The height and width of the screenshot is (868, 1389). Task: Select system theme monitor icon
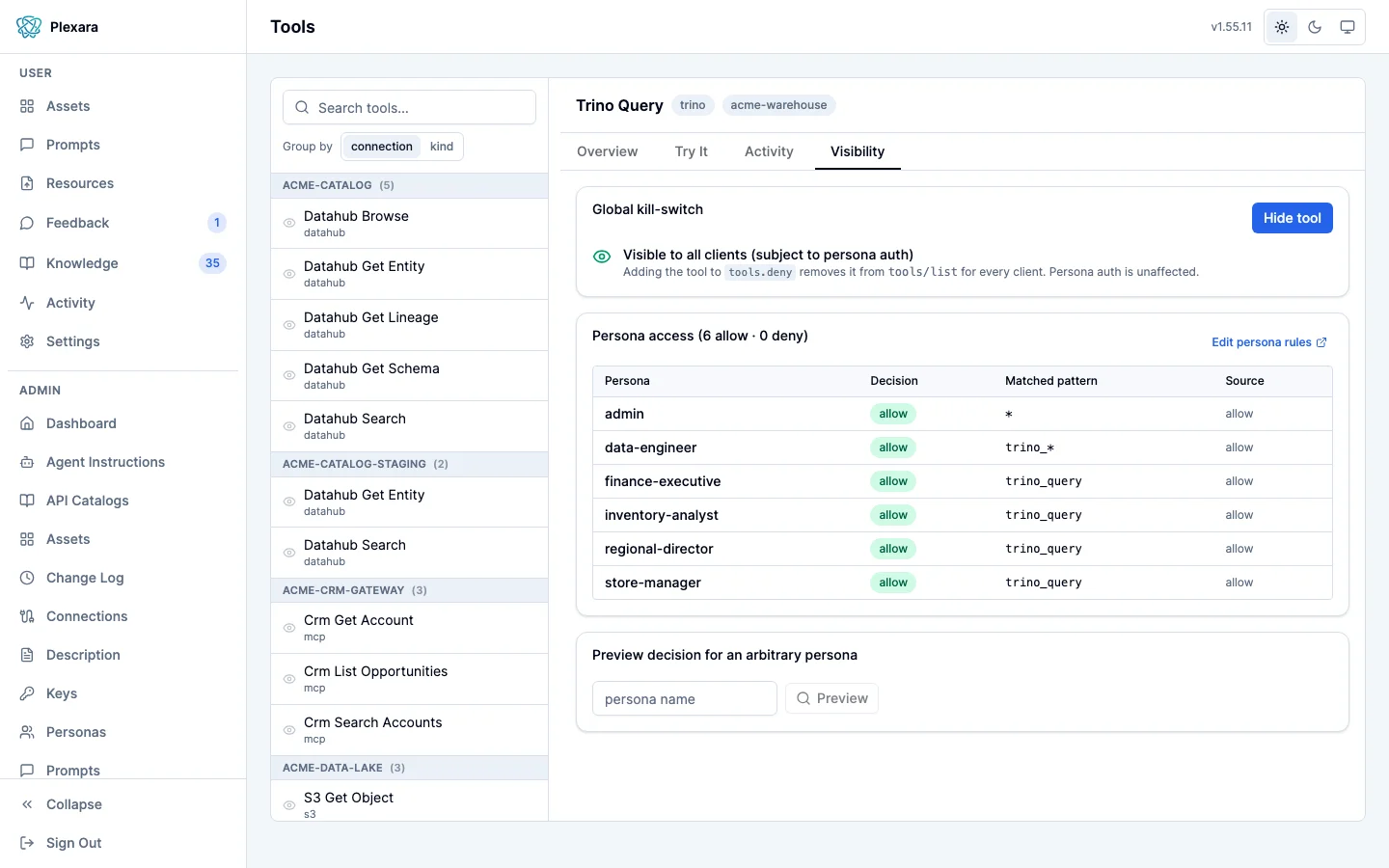pyautogui.click(x=1348, y=27)
